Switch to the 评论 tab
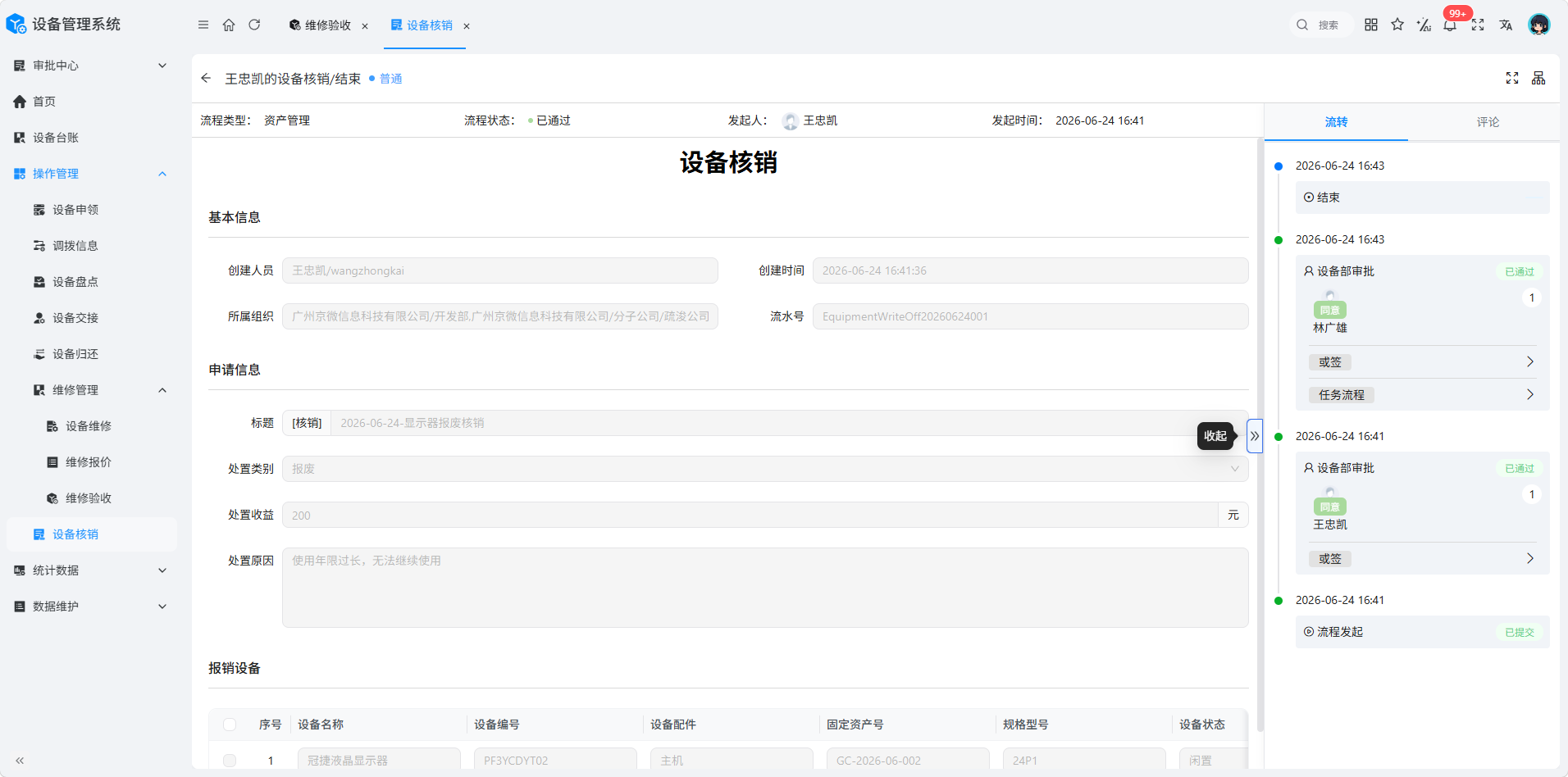Image resolution: width=1568 pixels, height=777 pixels. click(1488, 122)
